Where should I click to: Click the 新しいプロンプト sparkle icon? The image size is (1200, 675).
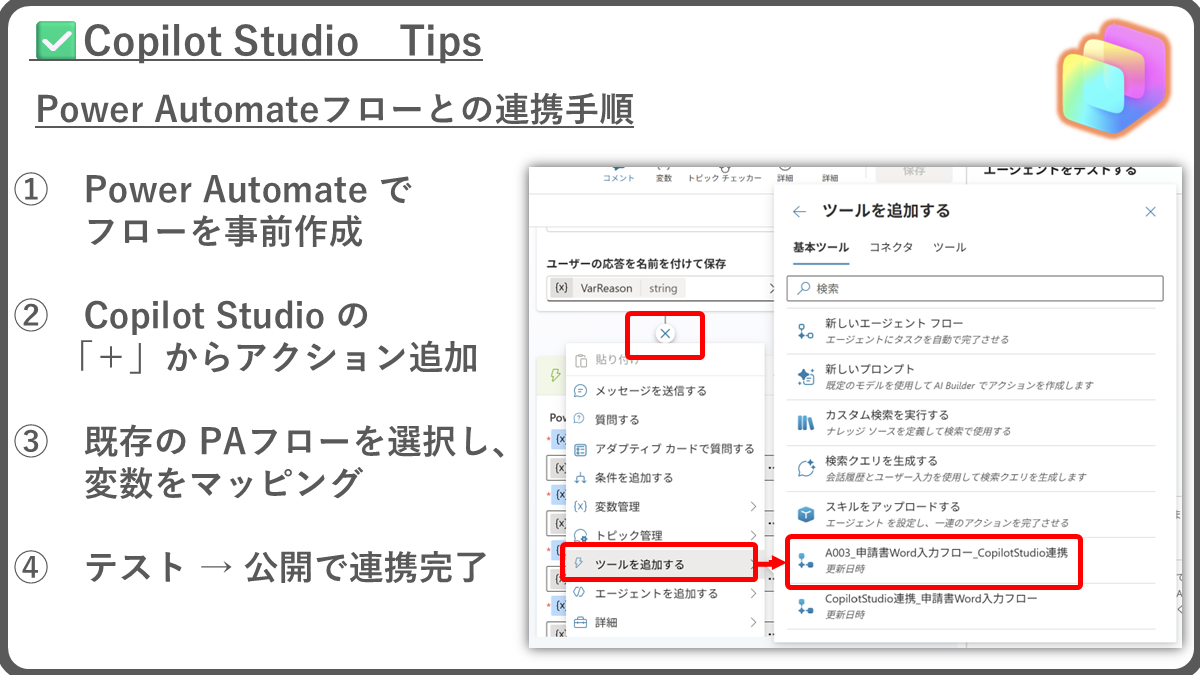(806, 377)
